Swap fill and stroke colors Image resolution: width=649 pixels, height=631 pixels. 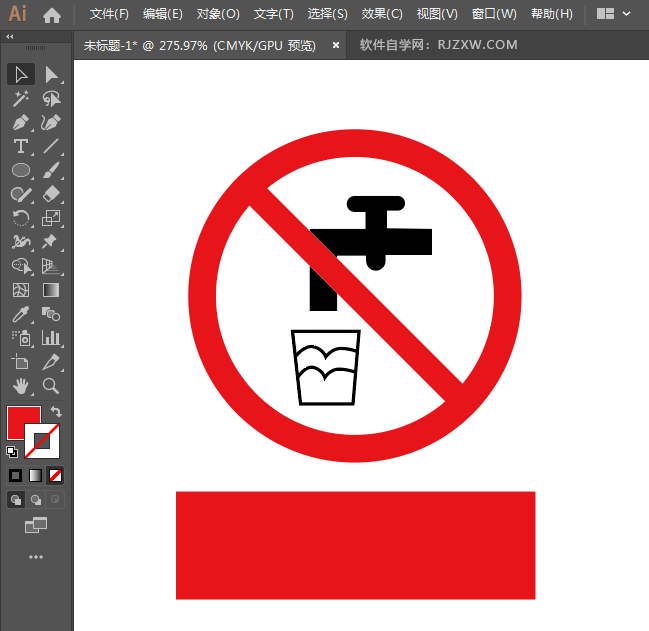pos(57,411)
